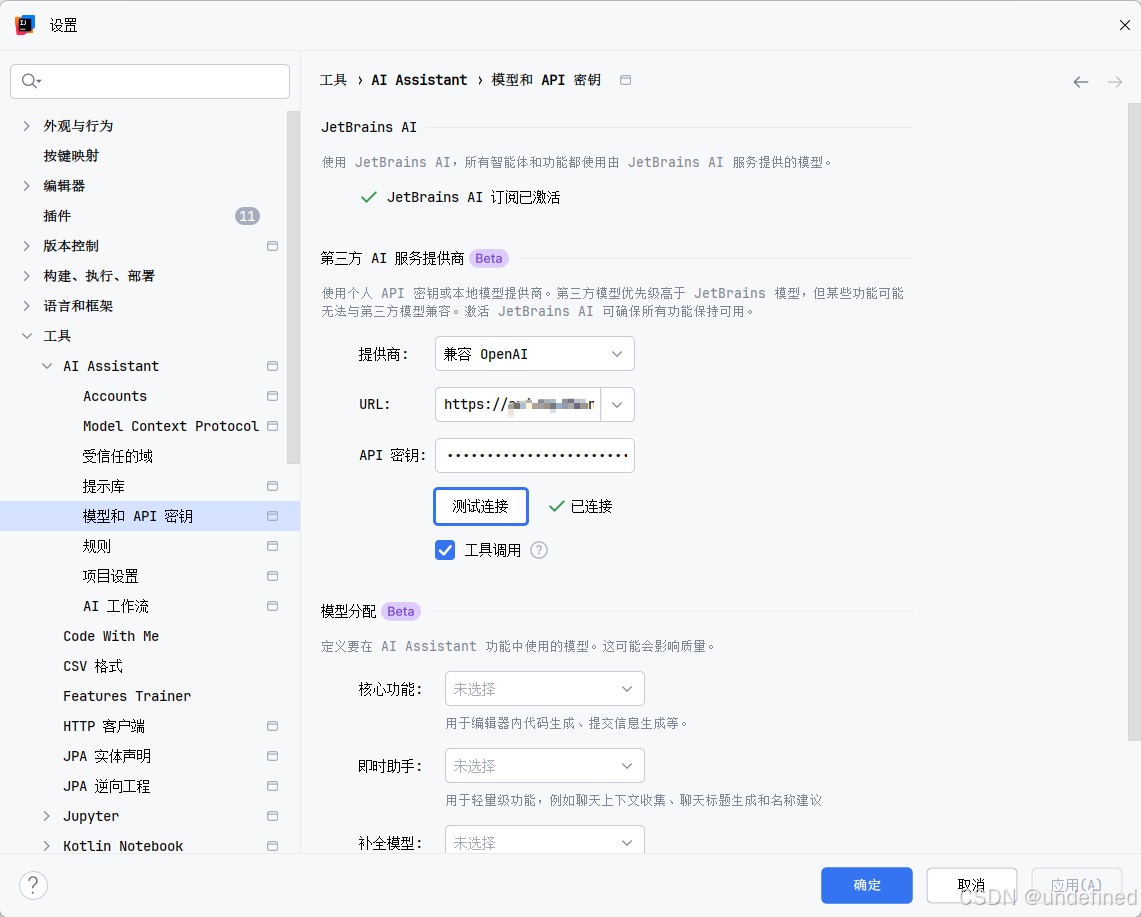Click the project icon on AI Assistant row

272,366
